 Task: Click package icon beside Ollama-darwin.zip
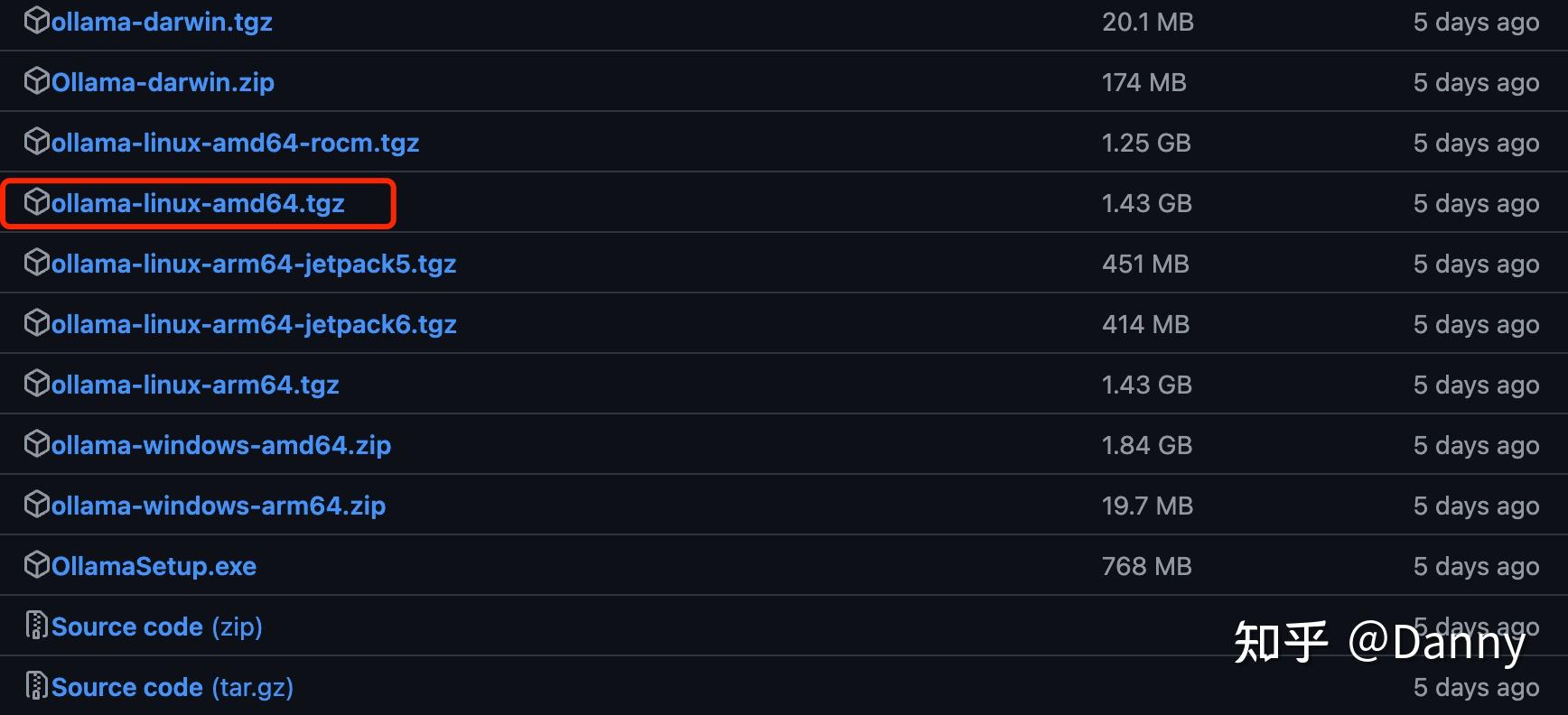36,81
